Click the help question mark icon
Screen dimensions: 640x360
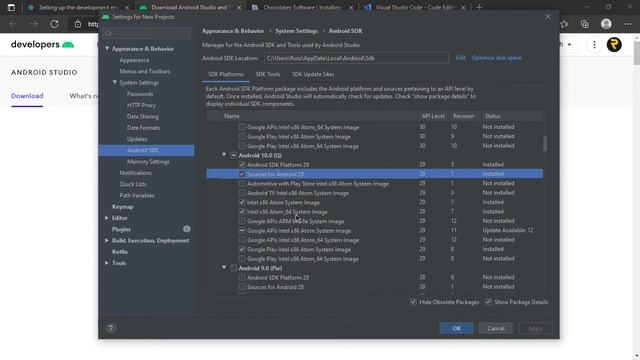click(x=111, y=328)
